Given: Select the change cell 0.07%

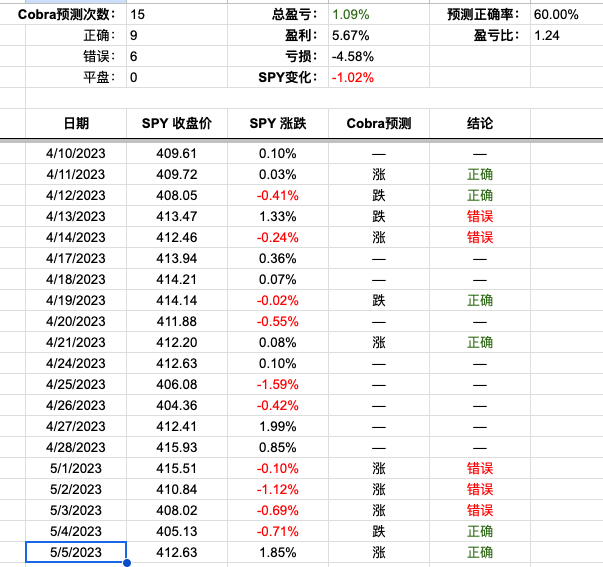Looking at the screenshot, I should point(278,279).
